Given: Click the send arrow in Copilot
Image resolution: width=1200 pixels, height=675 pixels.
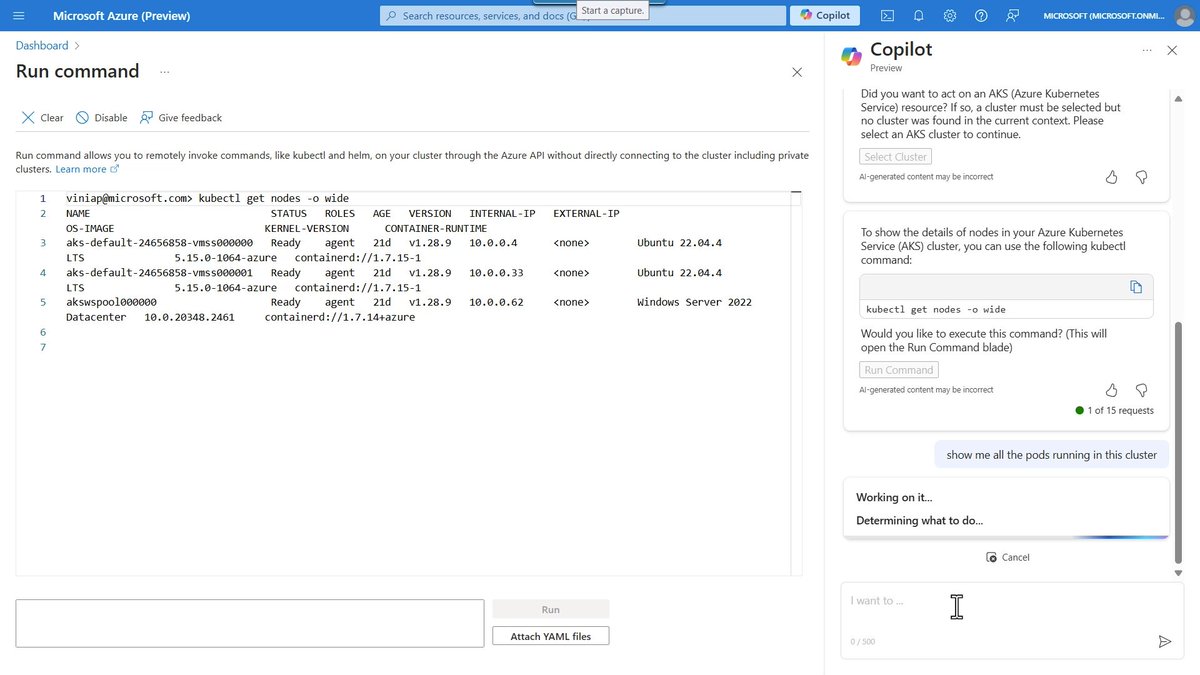Looking at the screenshot, I should (1164, 641).
